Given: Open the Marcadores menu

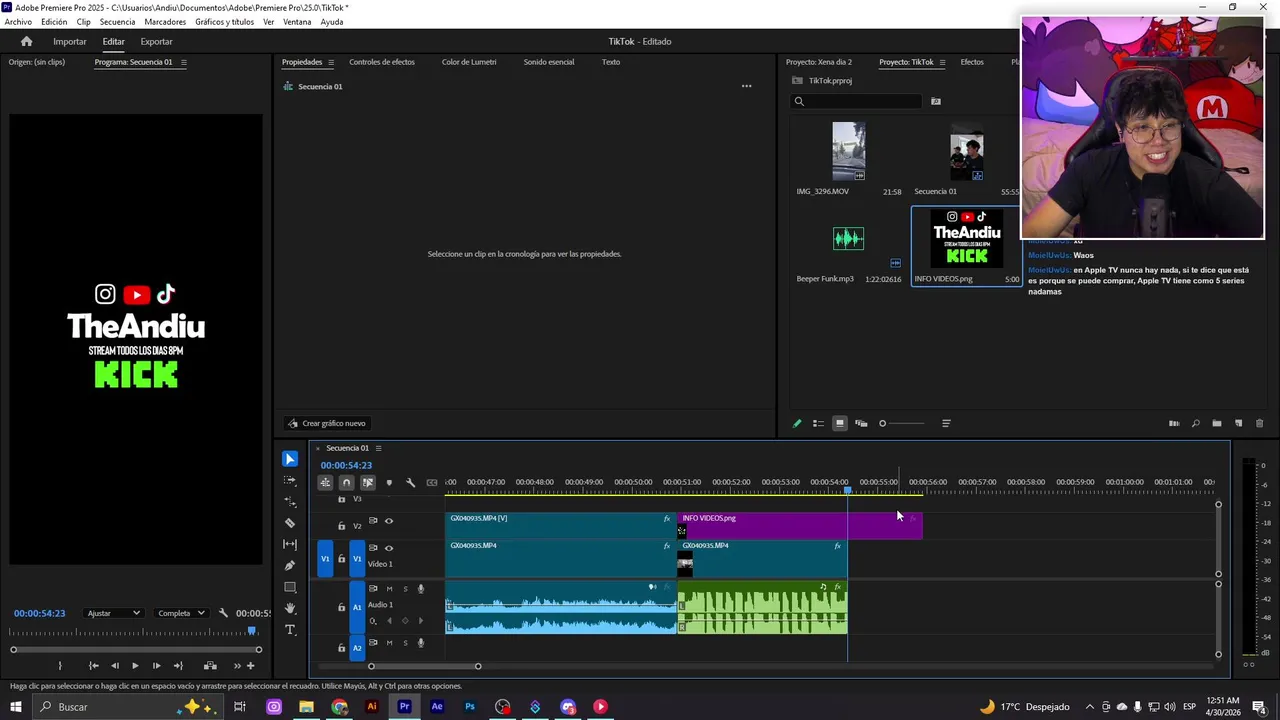Looking at the screenshot, I should point(165,22).
